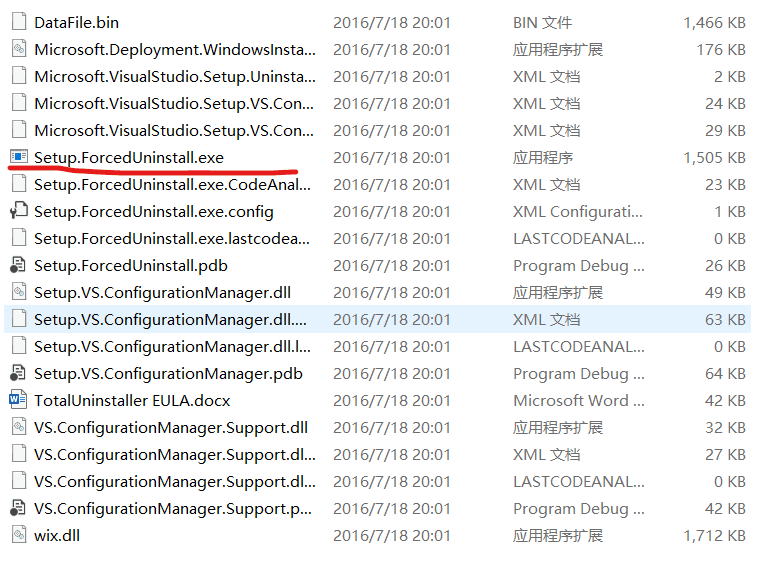Click the highlighted 63 KB XML file row
The width and height of the screenshot is (777, 571).
378,319
